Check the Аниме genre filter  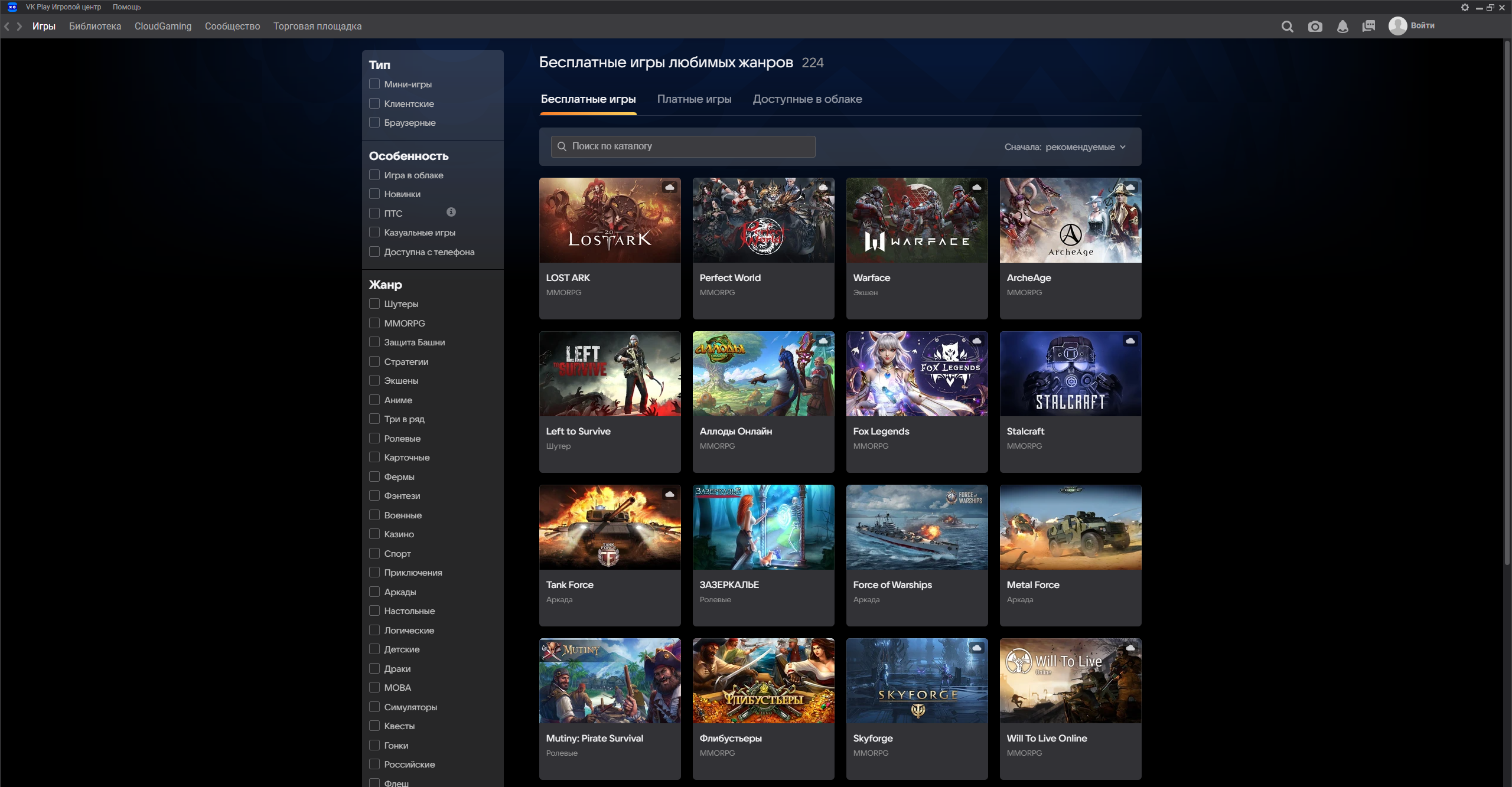[x=374, y=400]
